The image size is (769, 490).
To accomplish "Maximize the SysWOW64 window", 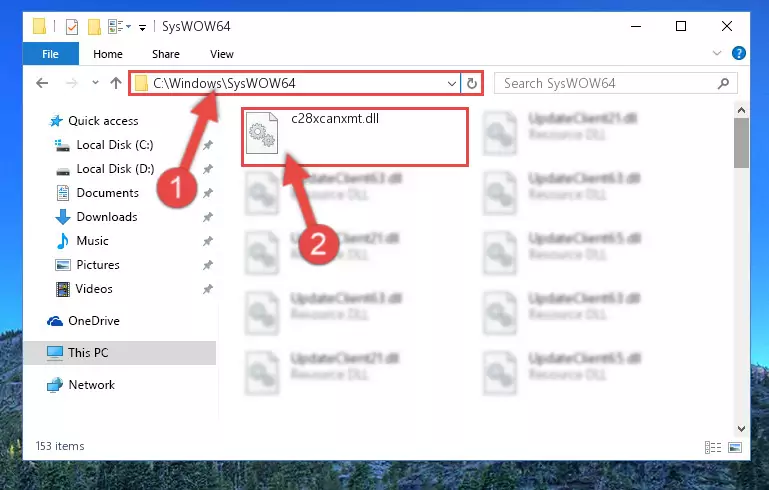I will tap(681, 26).
